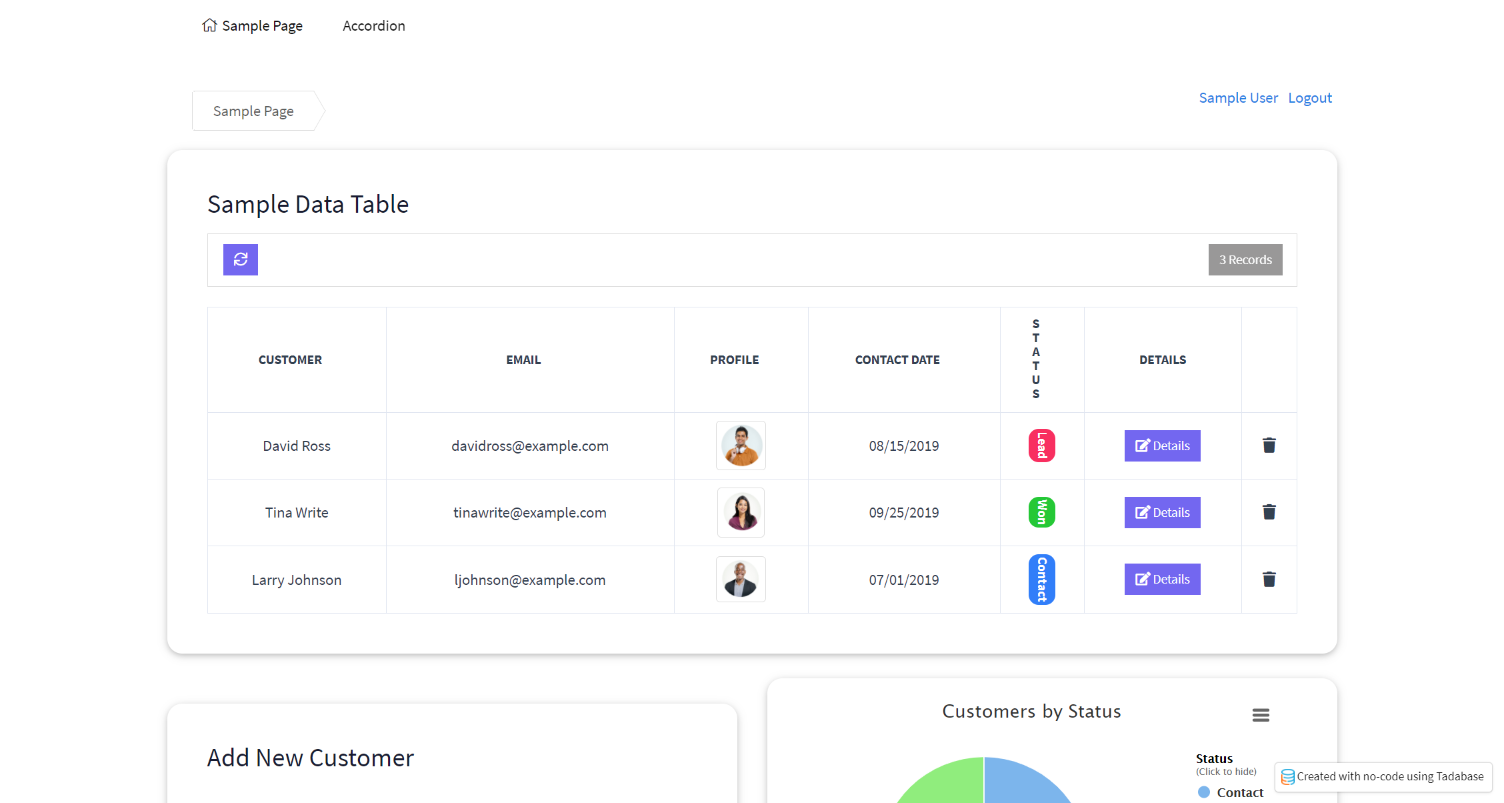
Task: Click the green slice of pie chart
Action: click(950, 785)
